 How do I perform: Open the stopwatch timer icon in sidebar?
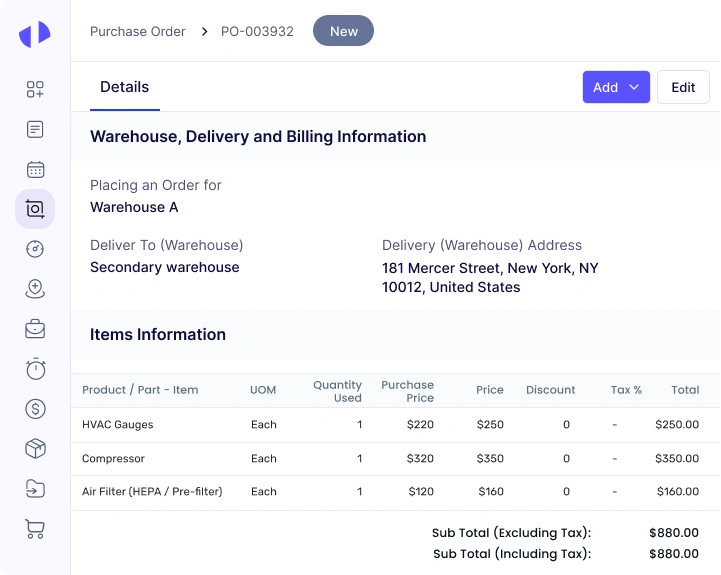(35, 369)
